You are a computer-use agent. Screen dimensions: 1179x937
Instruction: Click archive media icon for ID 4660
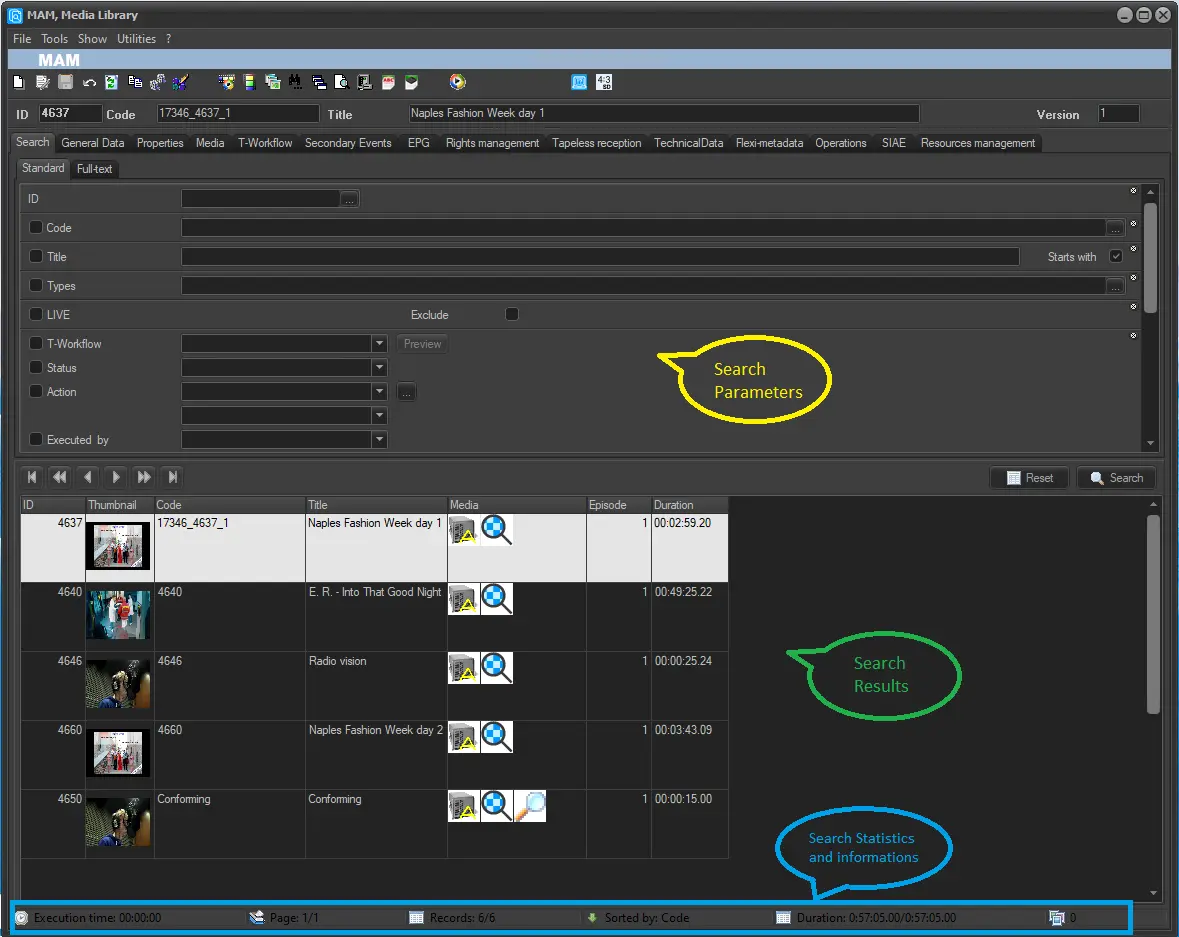463,737
